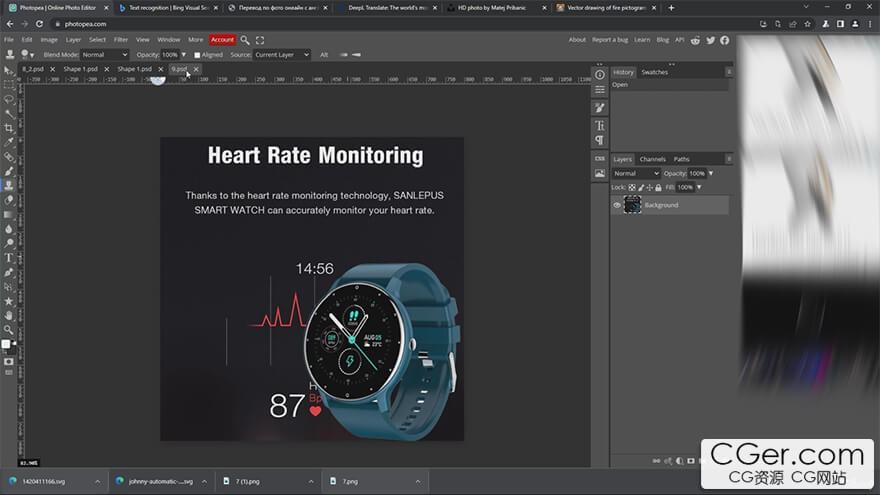Image resolution: width=880 pixels, height=495 pixels.
Task: Toggle Quick Mask mode icon
Action: (8, 361)
